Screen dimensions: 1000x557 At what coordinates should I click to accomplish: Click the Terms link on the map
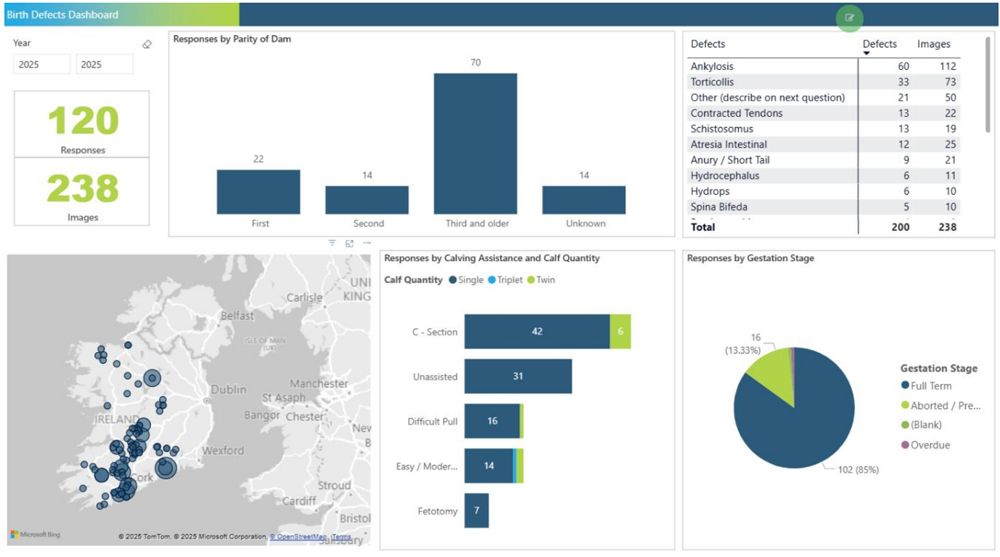342,537
